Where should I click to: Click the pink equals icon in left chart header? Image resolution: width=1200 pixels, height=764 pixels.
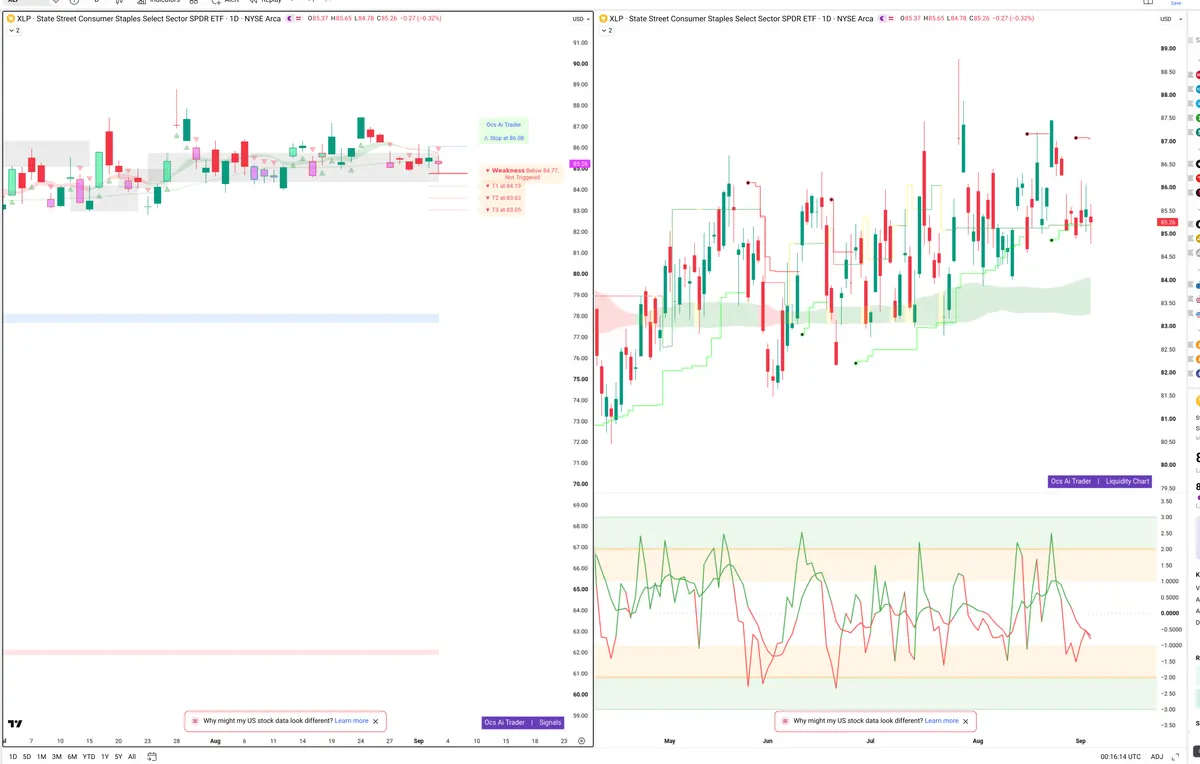(x=298, y=19)
